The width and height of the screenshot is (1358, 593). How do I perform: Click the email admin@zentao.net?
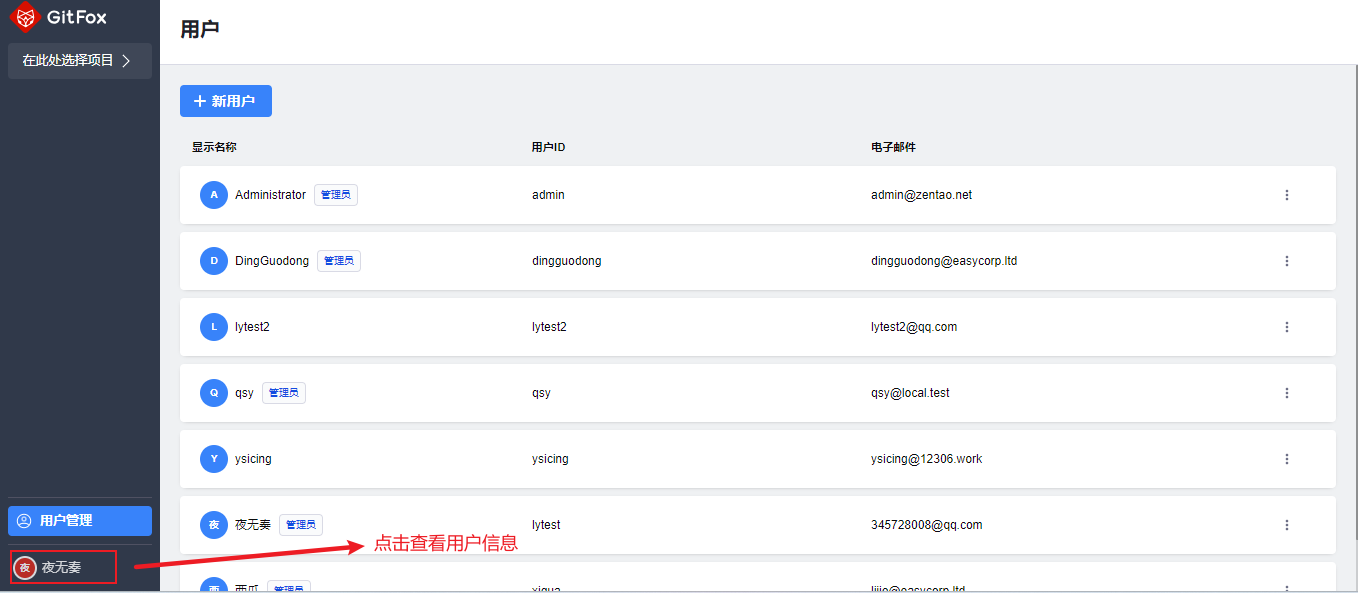point(921,195)
